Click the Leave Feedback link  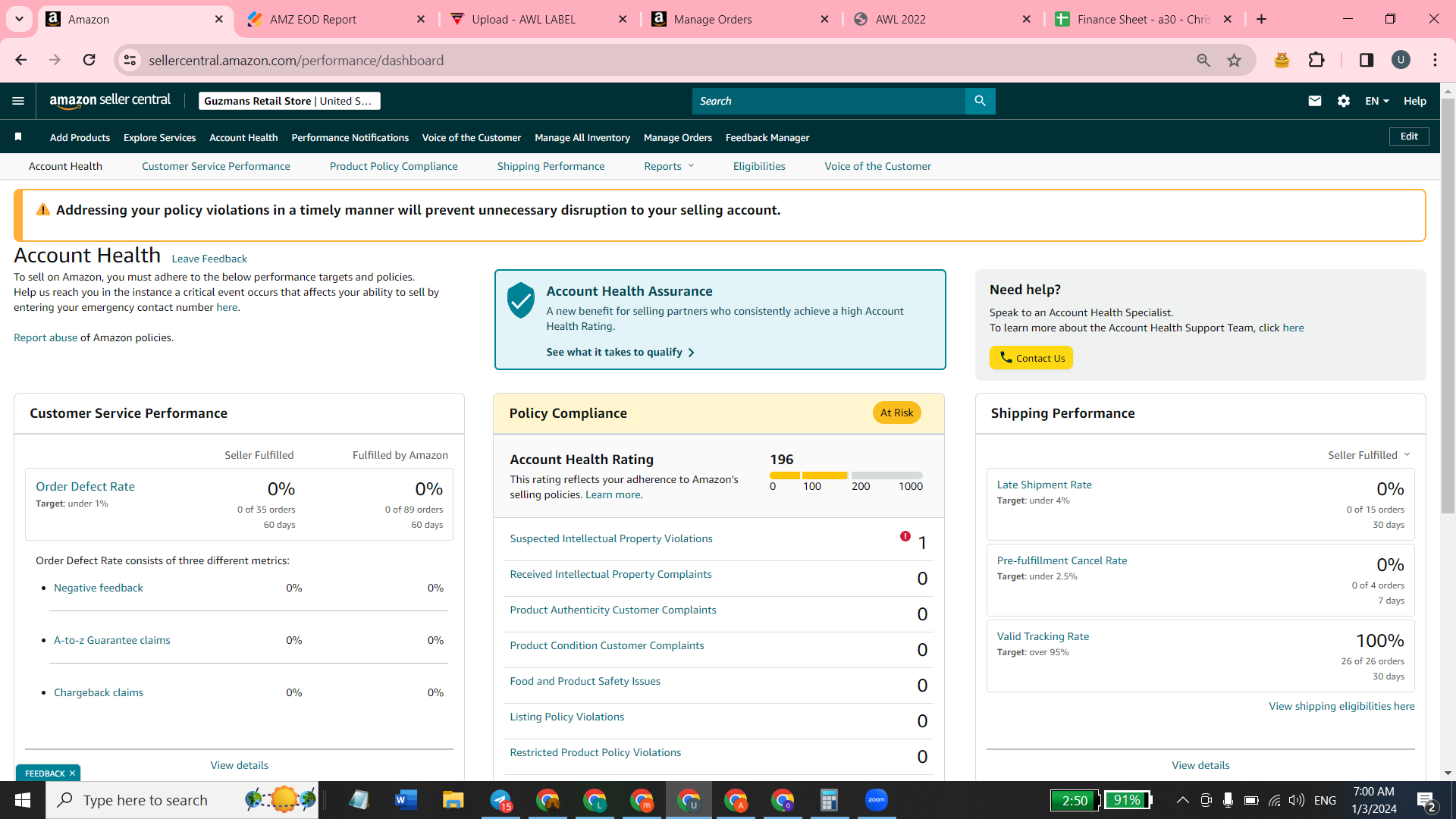pyautogui.click(x=209, y=259)
